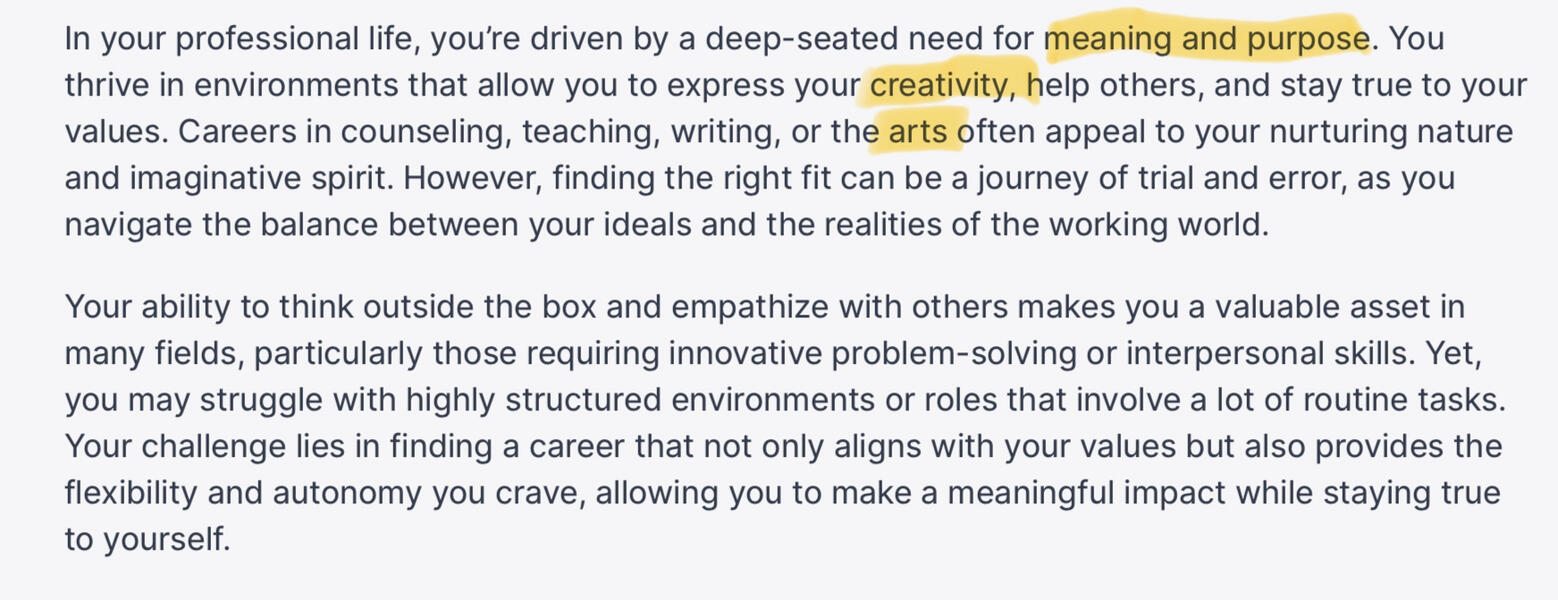Viewport: 1558px width, 600px height.
Task: Click the highlighted word "arts"
Action: coord(917,132)
